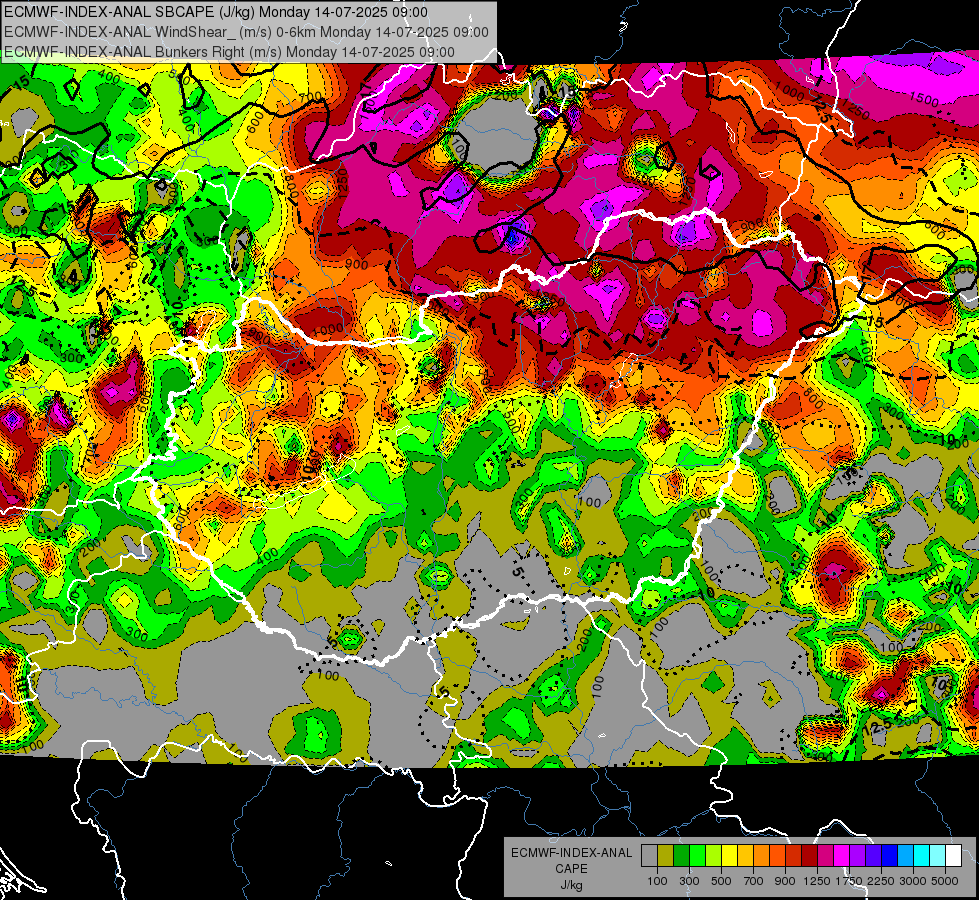
Task: Select the olive swatch in the CAPE legend
Action: click(665, 856)
